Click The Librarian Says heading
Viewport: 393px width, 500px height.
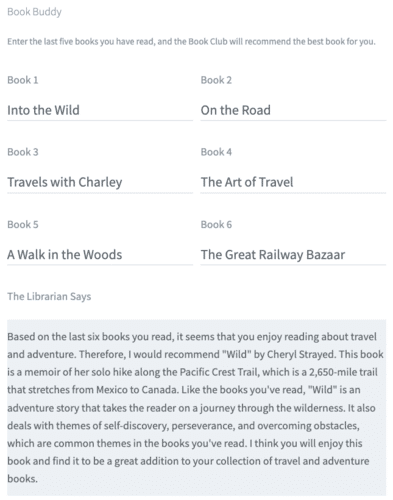pyautogui.click(x=49, y=296)
